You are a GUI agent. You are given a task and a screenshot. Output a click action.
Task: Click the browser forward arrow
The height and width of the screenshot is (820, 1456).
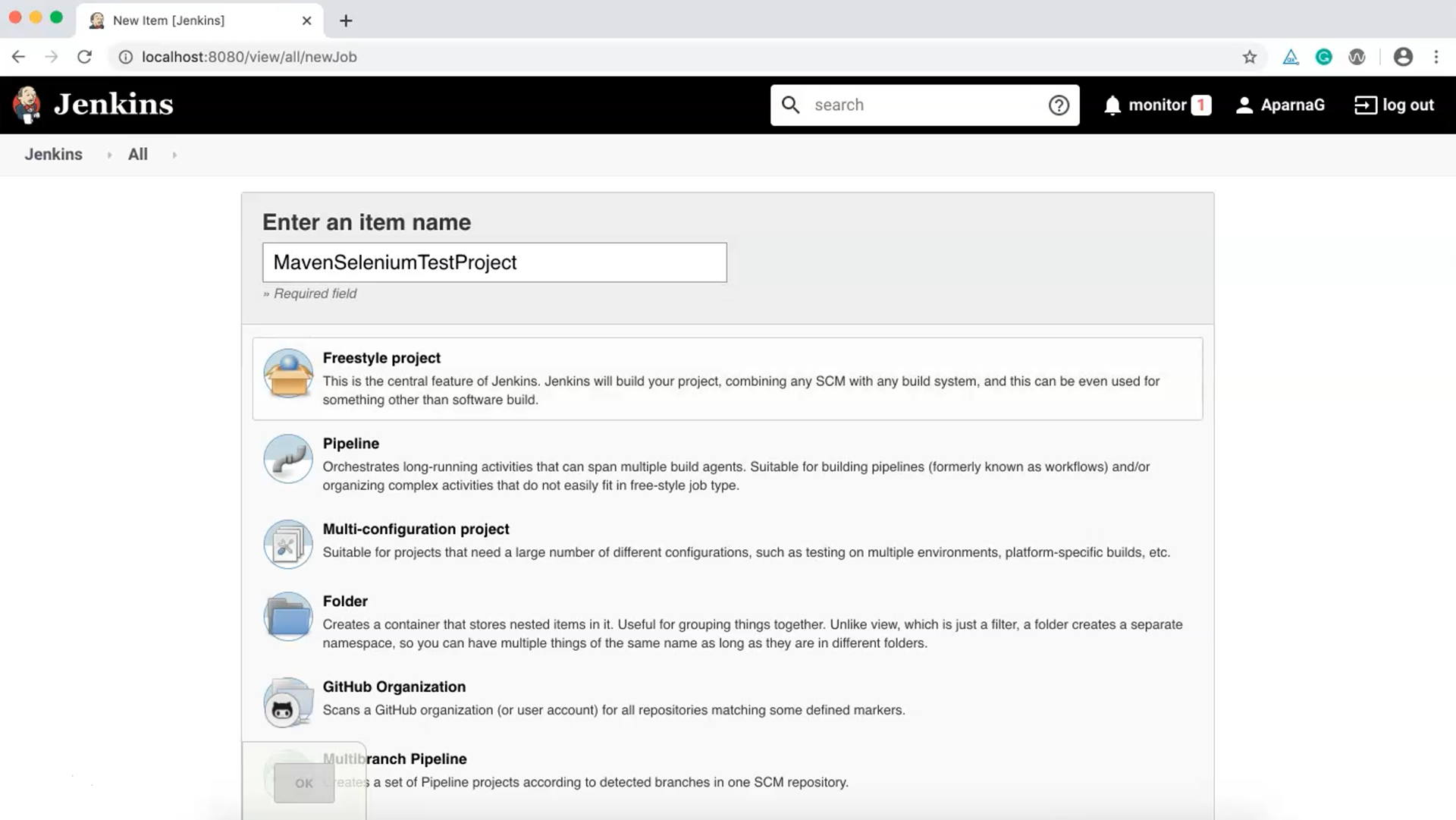click(x=51, y=57)
